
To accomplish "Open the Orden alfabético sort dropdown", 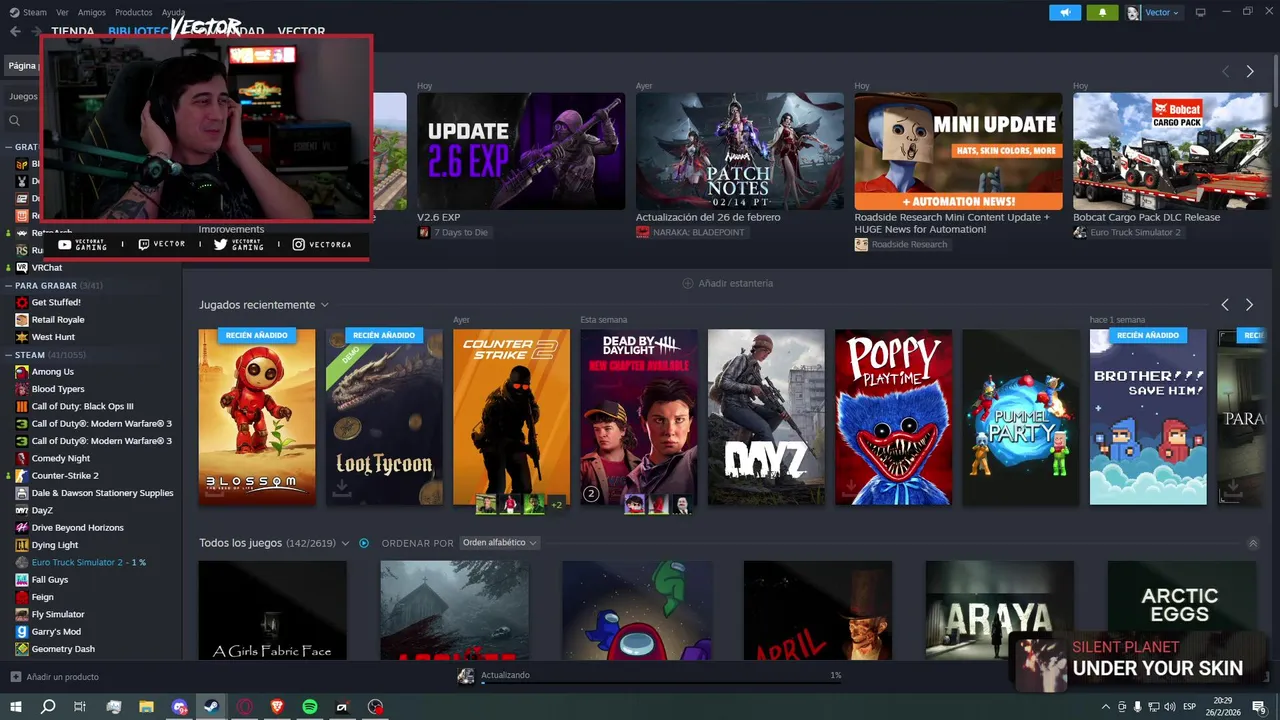I will [x=499, y=543].
